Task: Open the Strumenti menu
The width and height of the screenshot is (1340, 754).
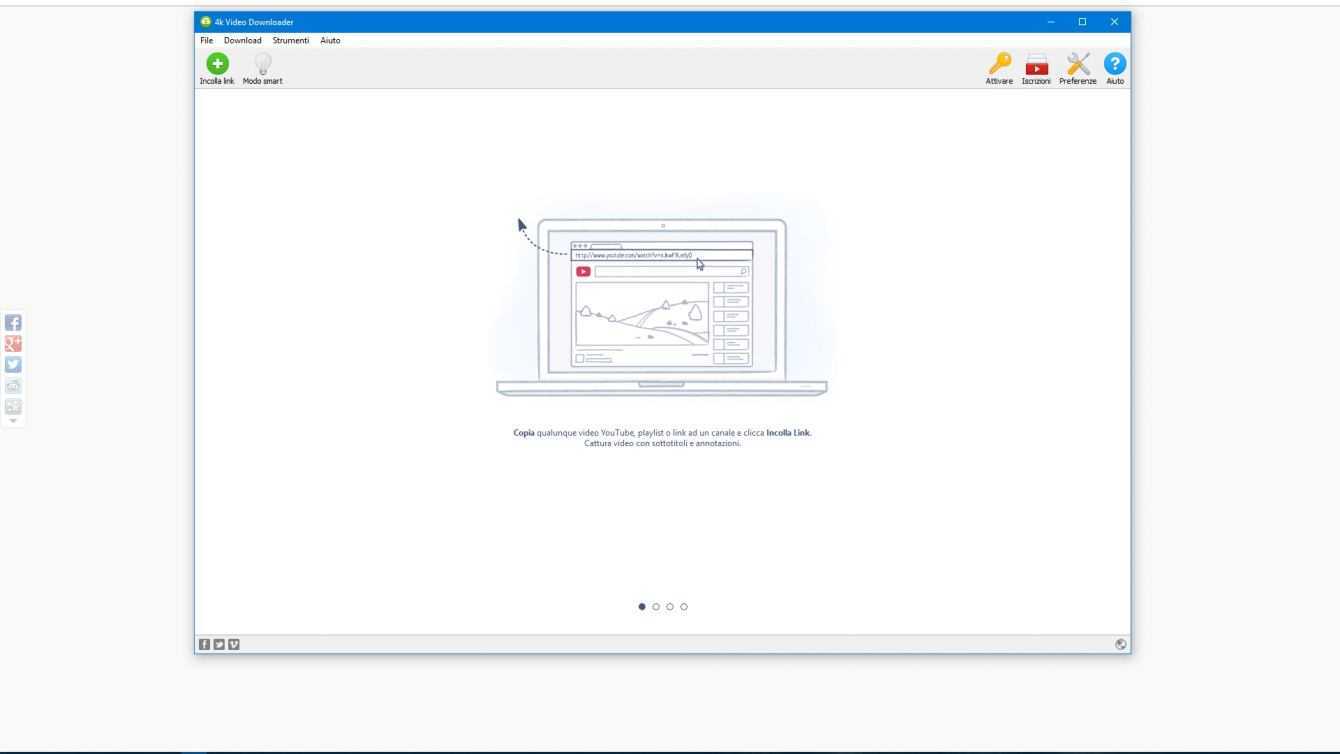Action: (291, 40)
